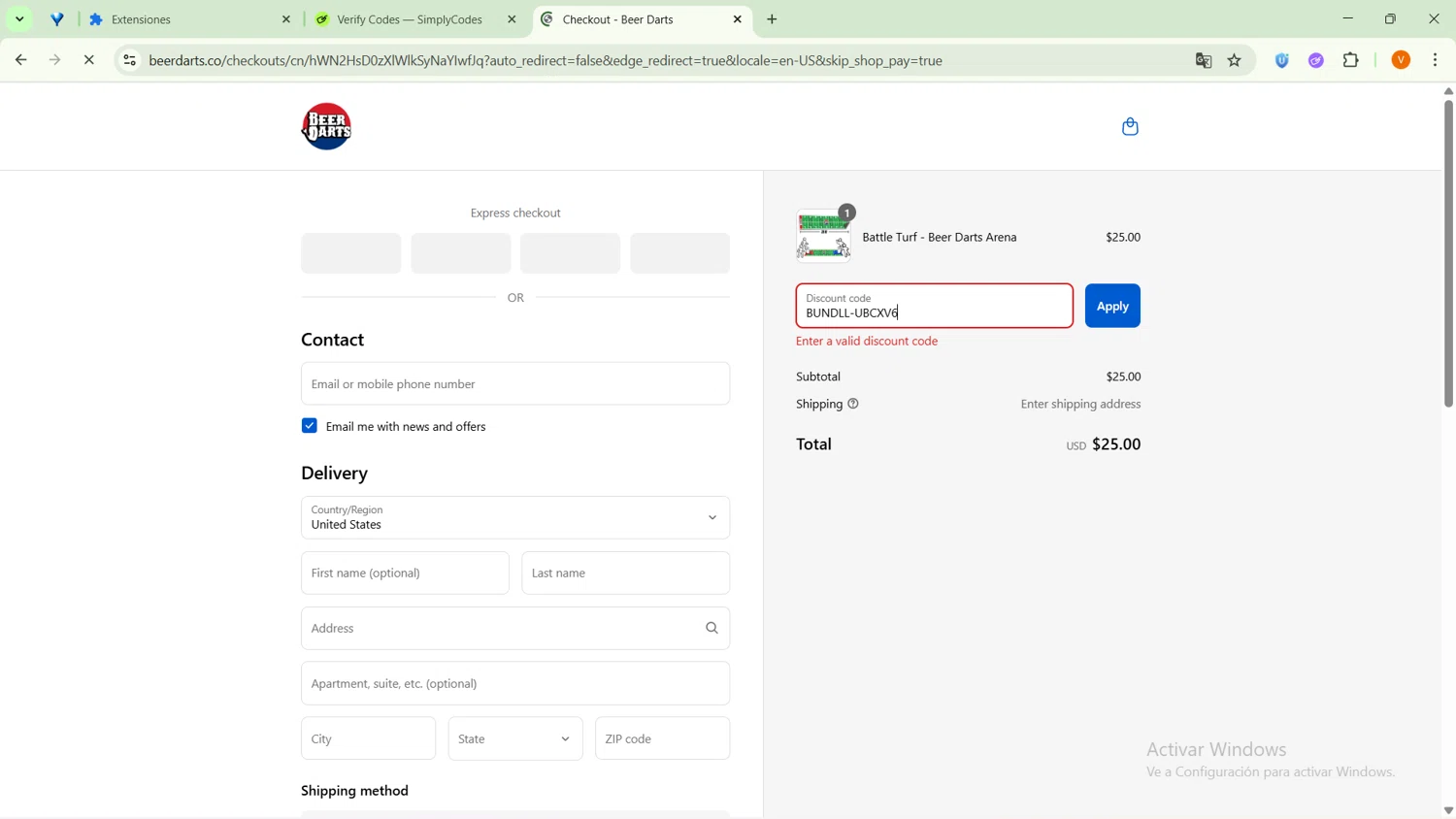
Task: Select the Checkout - Beer Darts tab
Action: [x=642, y=19]
